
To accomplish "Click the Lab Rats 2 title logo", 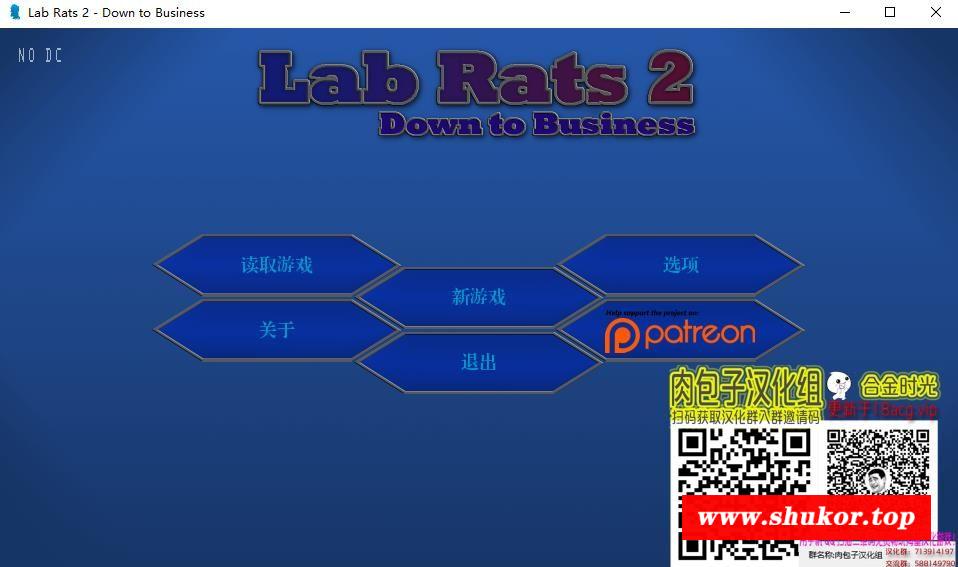I will coord(476,93).
